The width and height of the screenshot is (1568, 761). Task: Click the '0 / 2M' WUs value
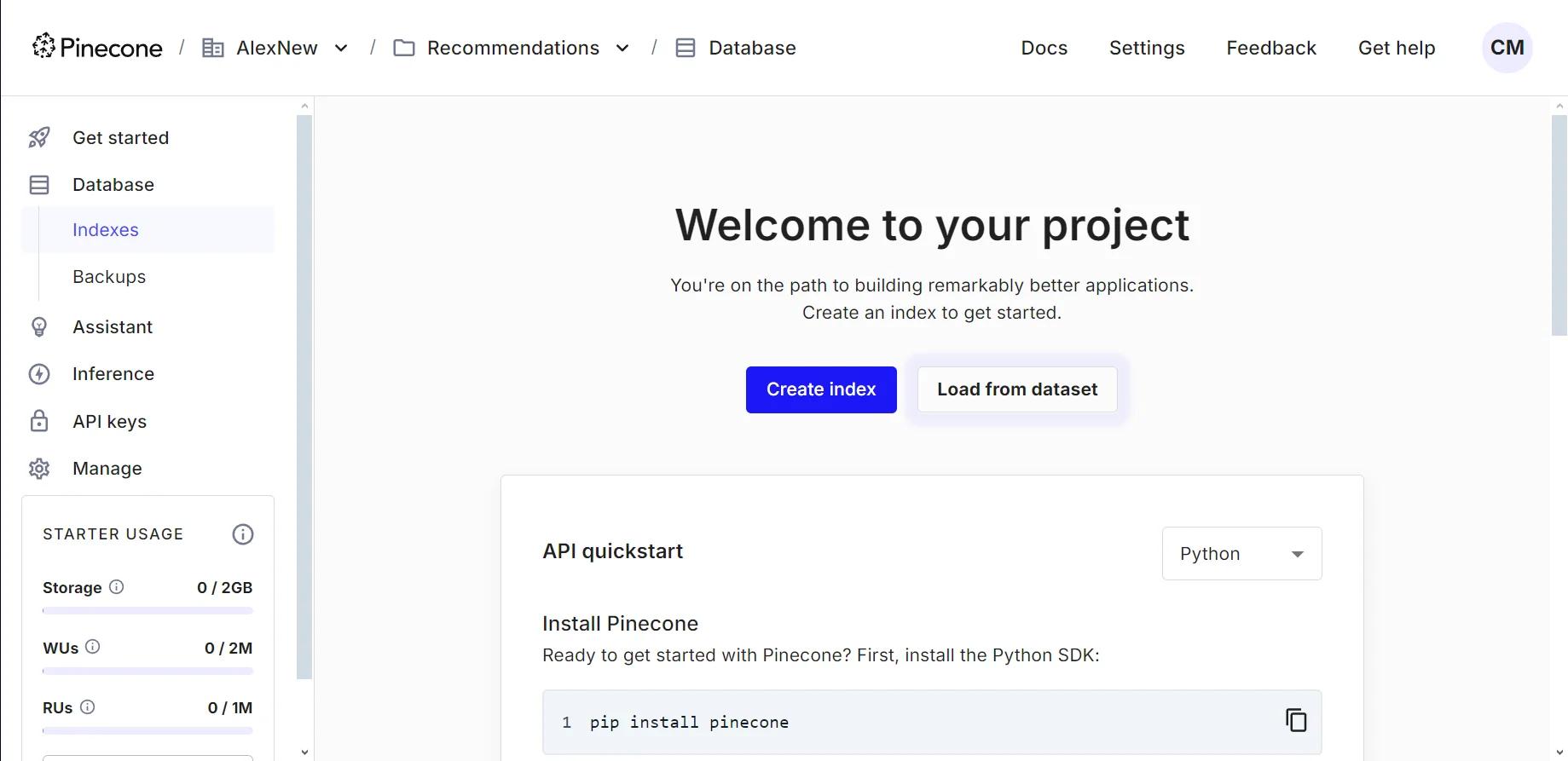point(229,648)
